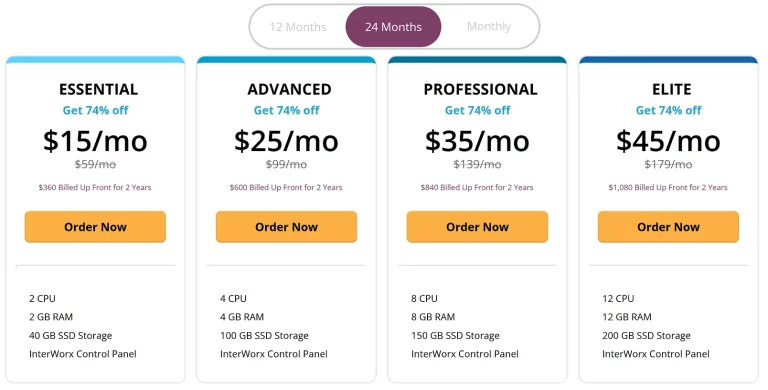Select the 24 Months billing option

[393, 27]
